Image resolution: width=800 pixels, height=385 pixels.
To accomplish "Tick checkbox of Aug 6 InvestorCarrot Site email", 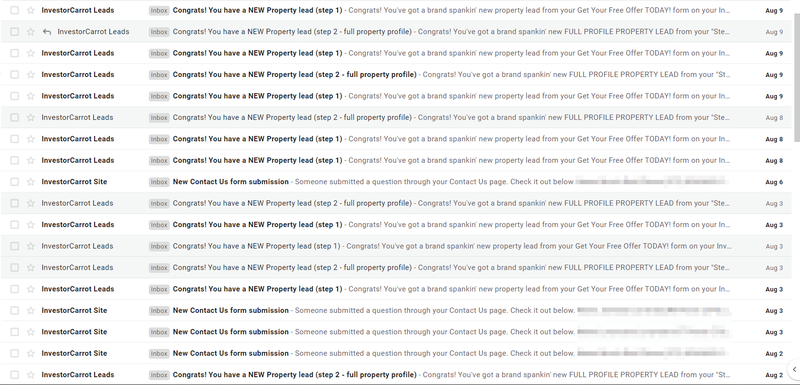I will pyautogui.click(x=14, y=182).
